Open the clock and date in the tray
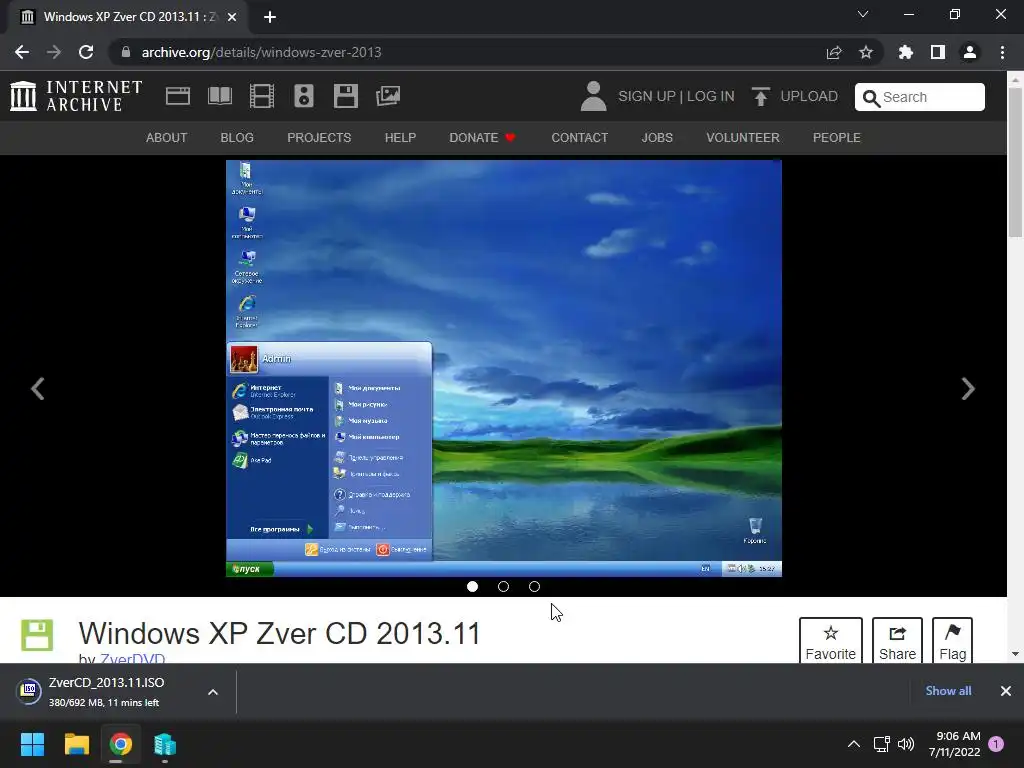Image resolution: width=1024 pixels, height=768 pixels. pos(955,744)
